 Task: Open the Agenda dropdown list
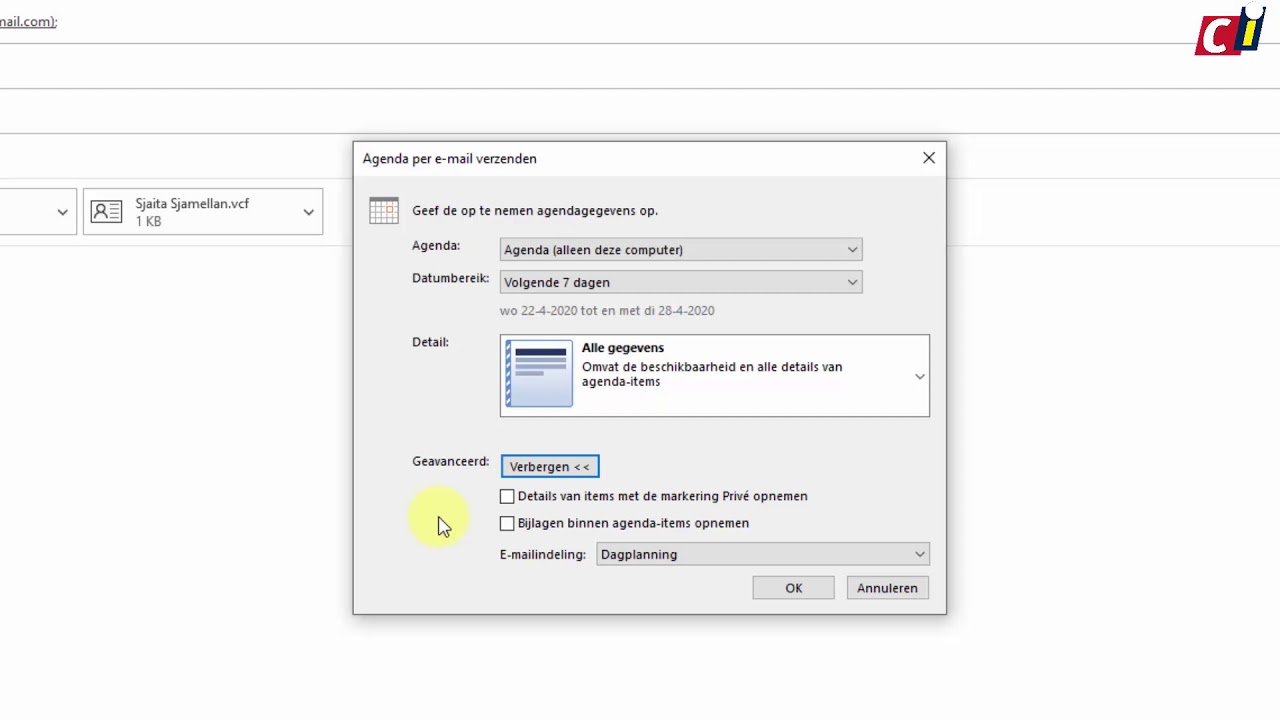[x=681, y=250]
